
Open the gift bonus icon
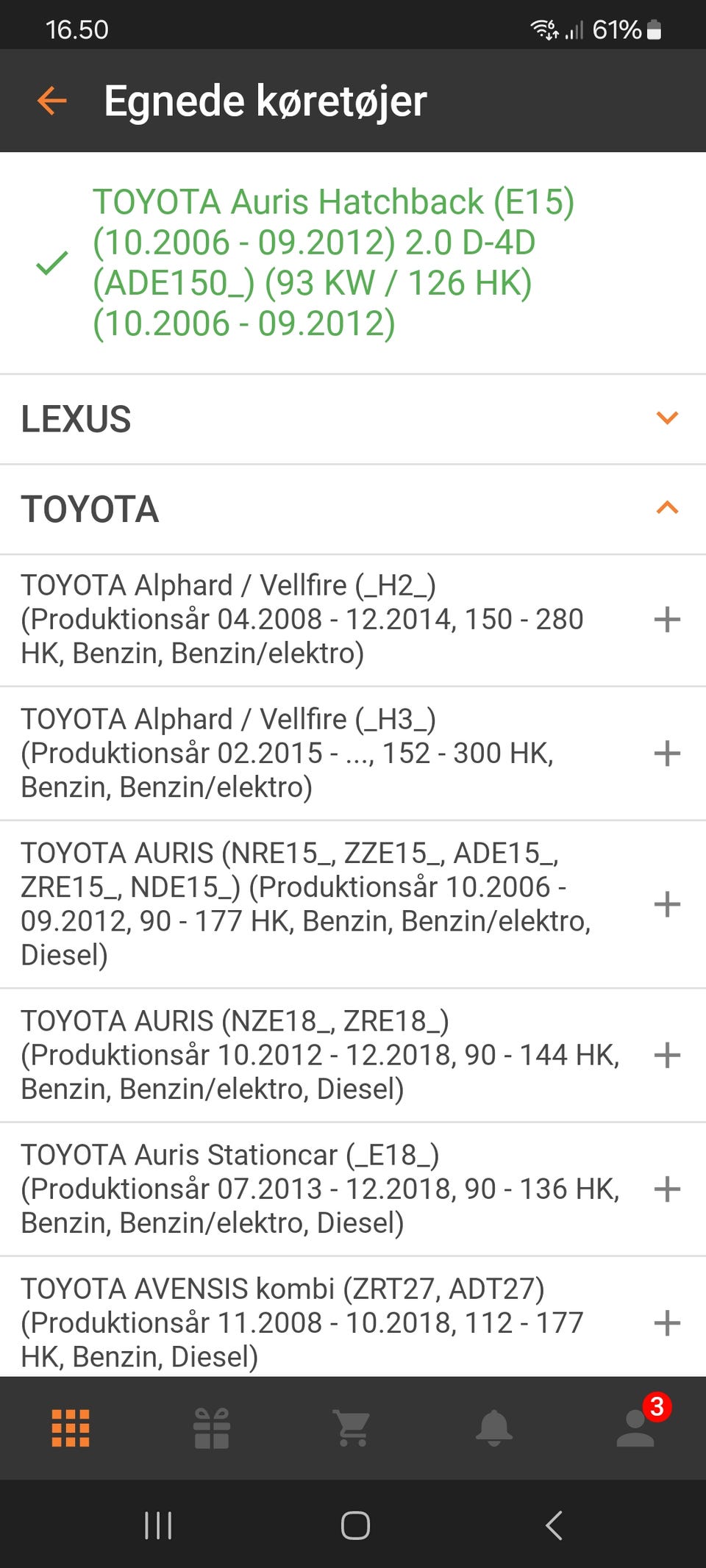(212, 1428)
